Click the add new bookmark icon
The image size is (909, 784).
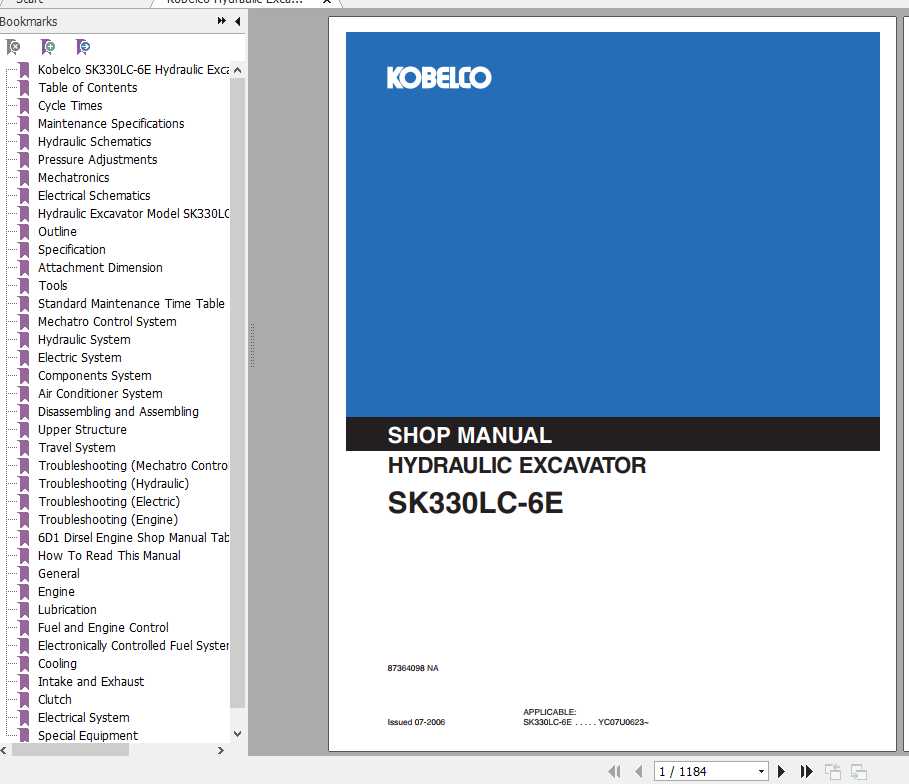pyautogui.click(x=48, y=46)
